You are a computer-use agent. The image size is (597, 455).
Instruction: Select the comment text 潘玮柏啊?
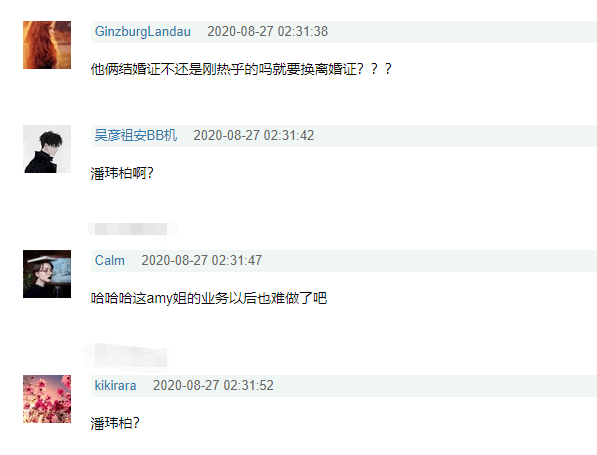122,173
